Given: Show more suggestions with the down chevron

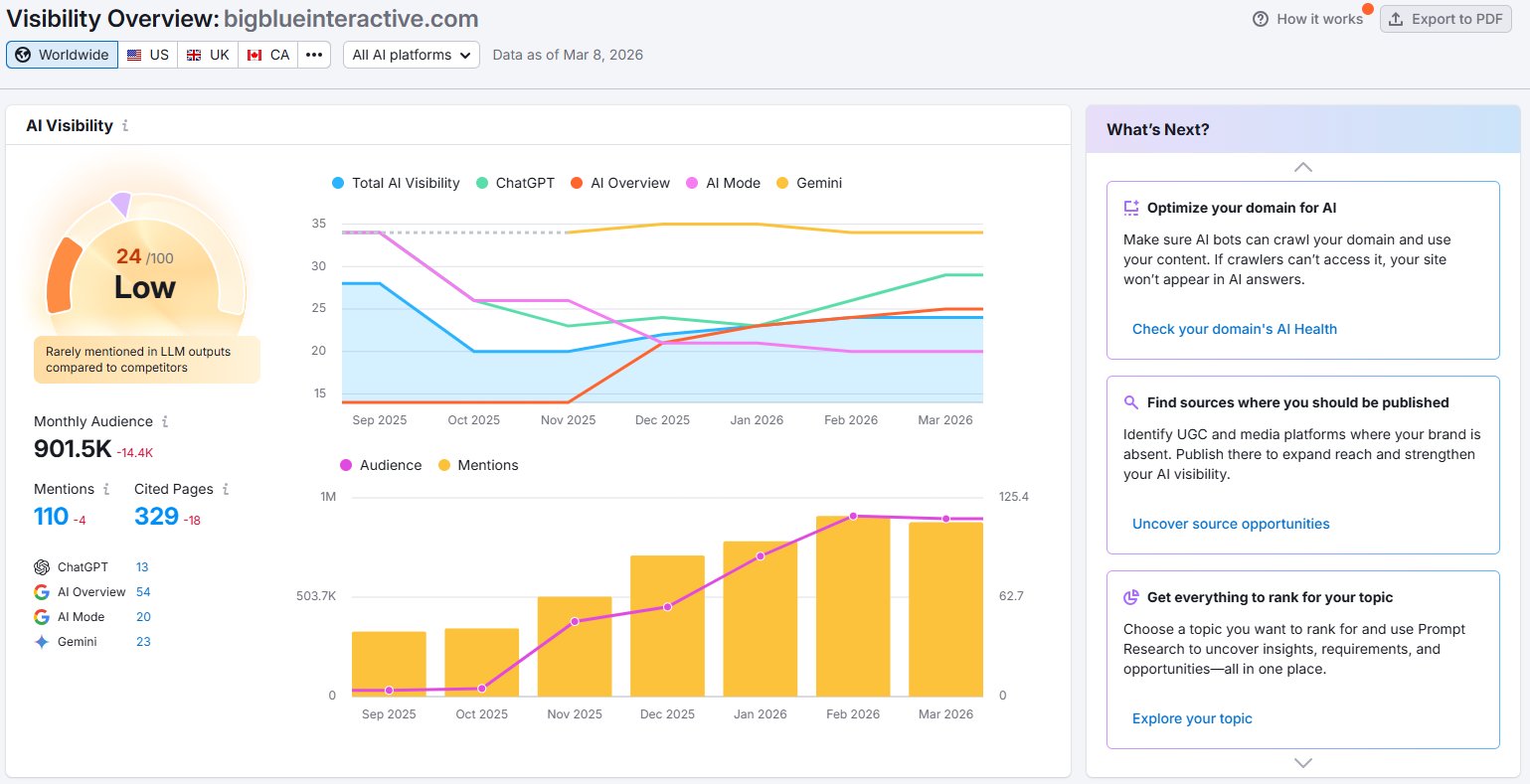Looking at the screenshot, I should click(1303, 763).
